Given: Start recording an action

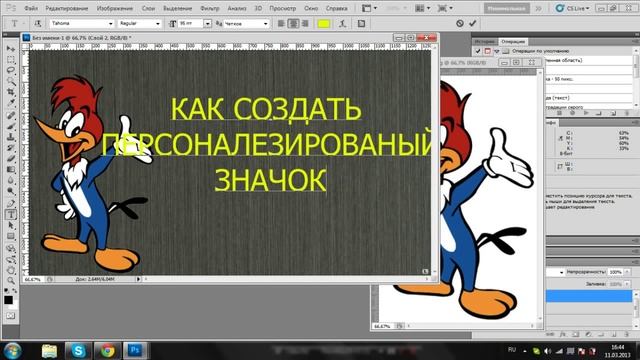Looking at the screenshot, I should tap(572, 113).
